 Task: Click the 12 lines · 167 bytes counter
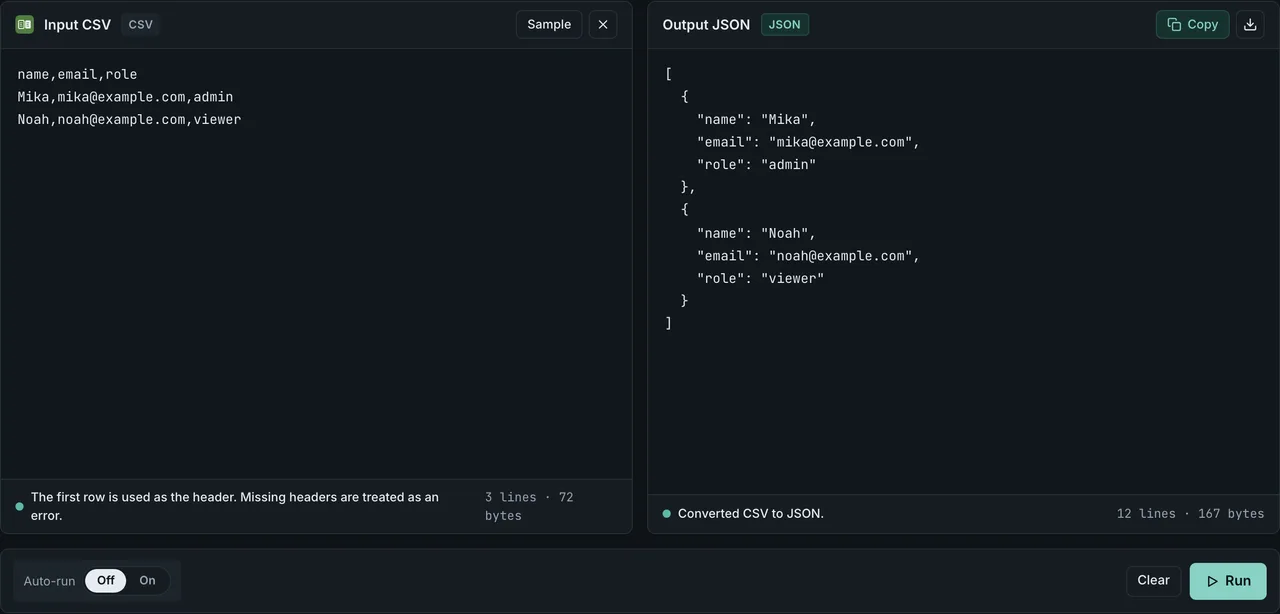pos(1190,513)
